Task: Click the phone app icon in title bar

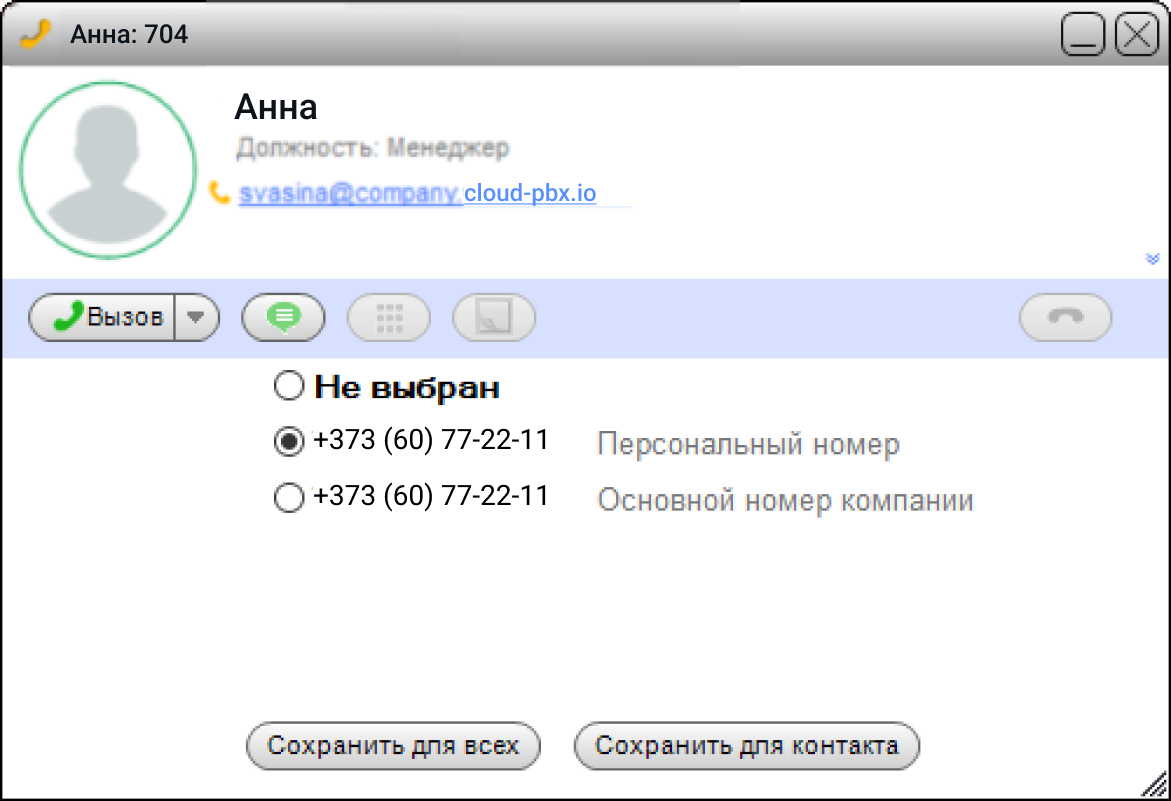Action: coord(36,35)
